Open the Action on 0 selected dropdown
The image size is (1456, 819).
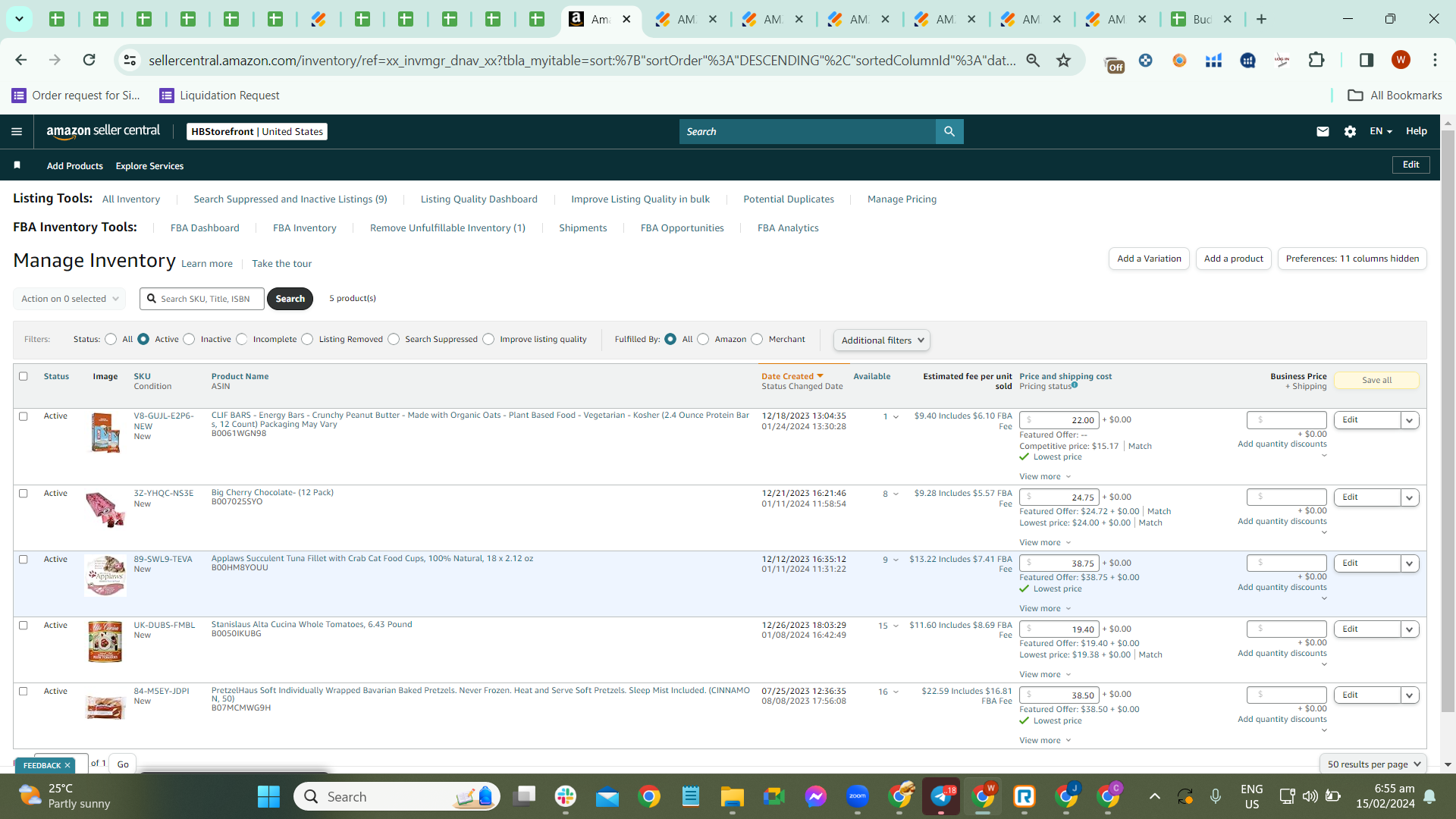tap(70, 299)
